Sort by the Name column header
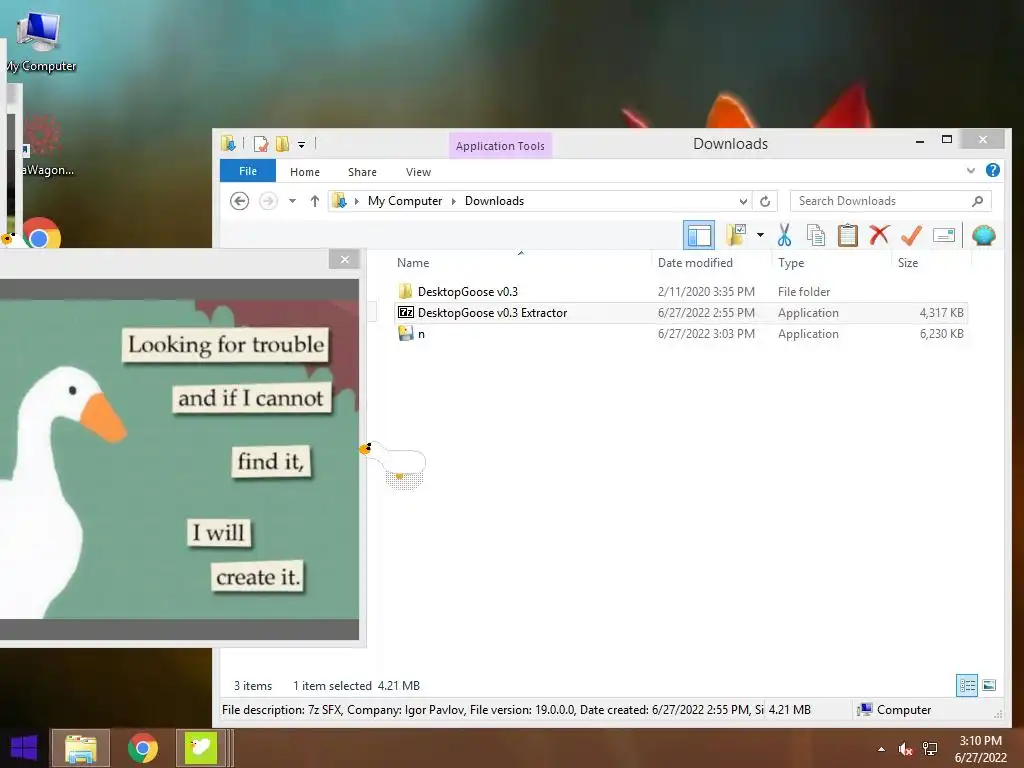Viewport: 1024px width, 768px height. [413, 263]
